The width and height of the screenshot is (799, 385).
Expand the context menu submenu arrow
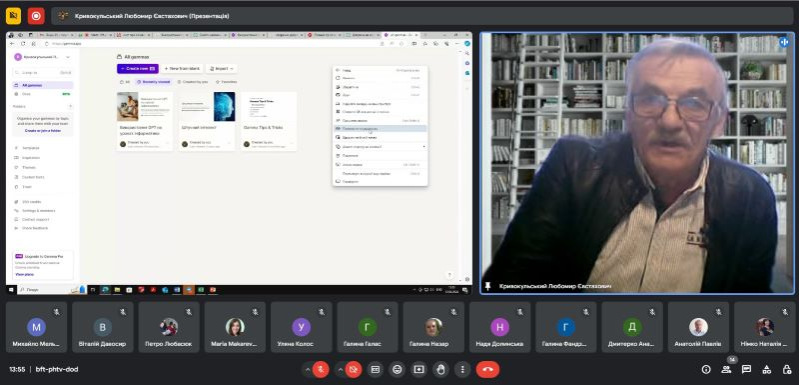click(x=424, y=147)
